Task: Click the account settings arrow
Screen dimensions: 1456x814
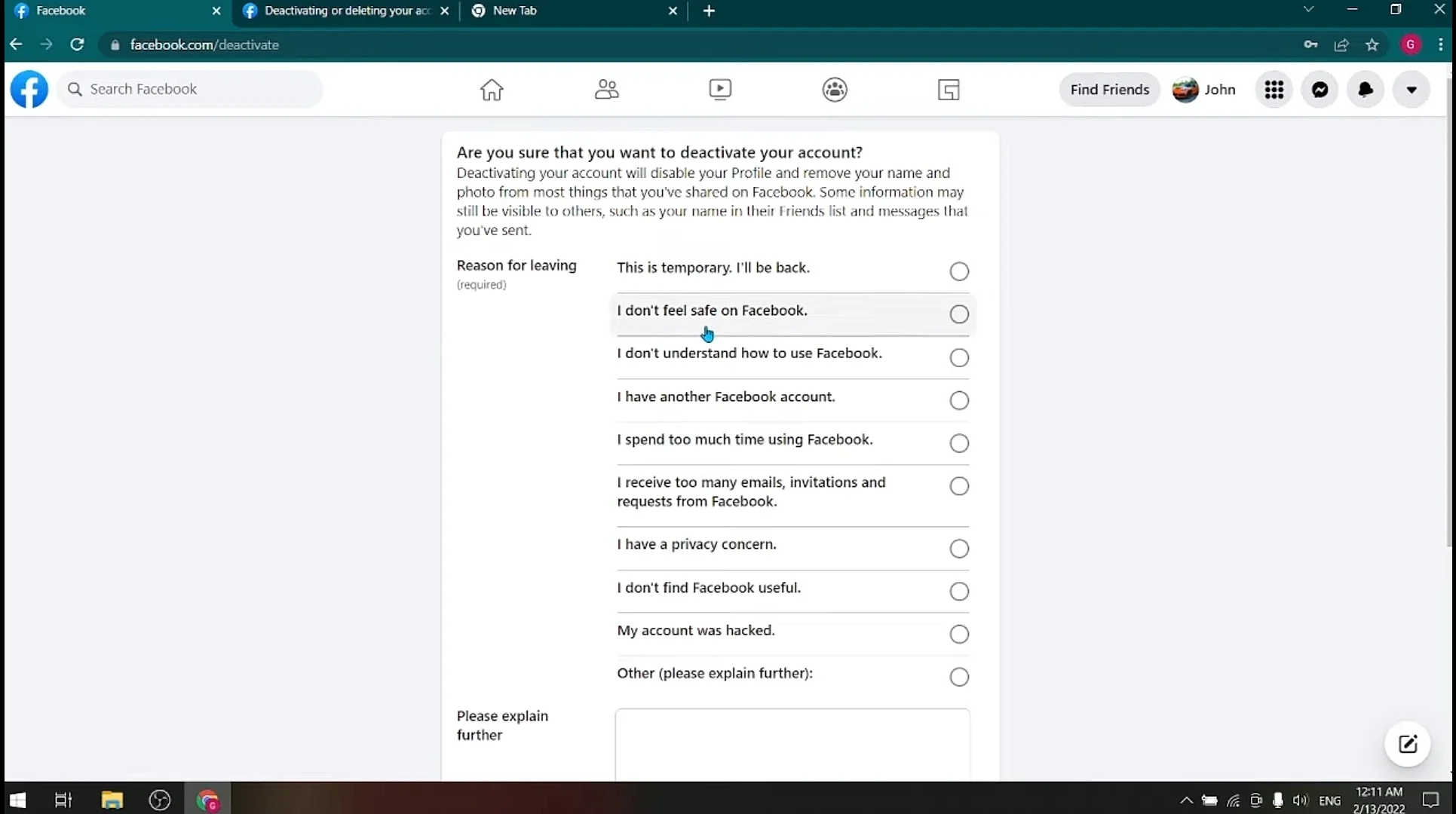Action: pos(1412,89)
